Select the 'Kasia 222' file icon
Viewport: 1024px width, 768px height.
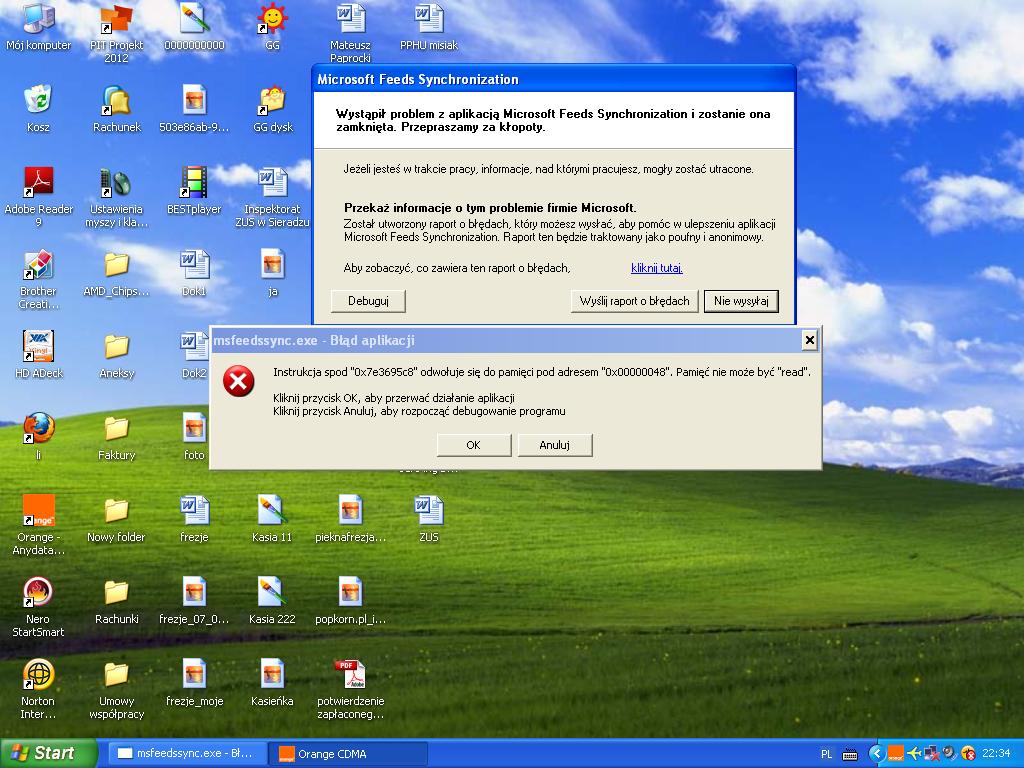click(x=272, y=601)
